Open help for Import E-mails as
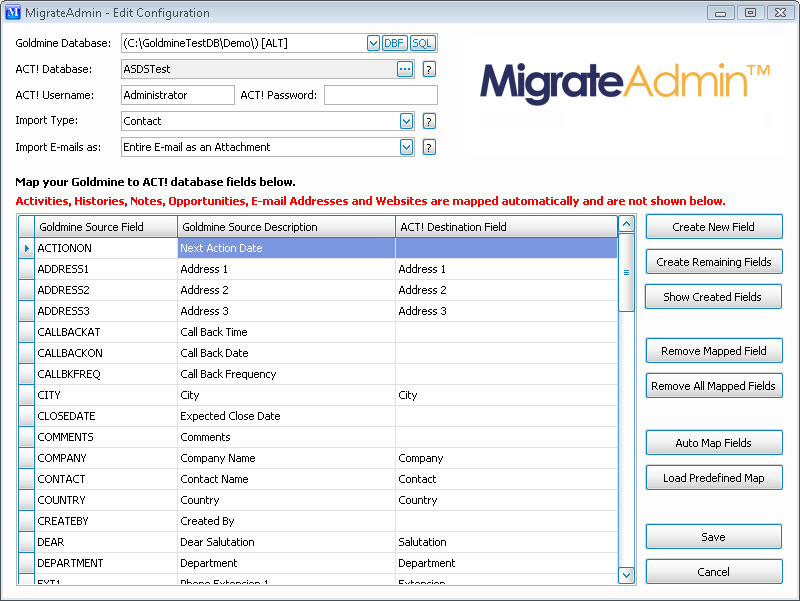This screenshot has width=800, height=601. click(x=429, y=147)
